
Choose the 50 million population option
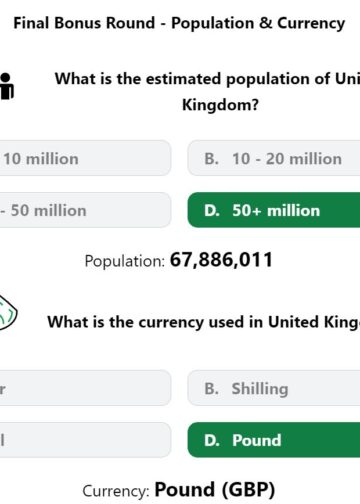[x=85, y=210]
